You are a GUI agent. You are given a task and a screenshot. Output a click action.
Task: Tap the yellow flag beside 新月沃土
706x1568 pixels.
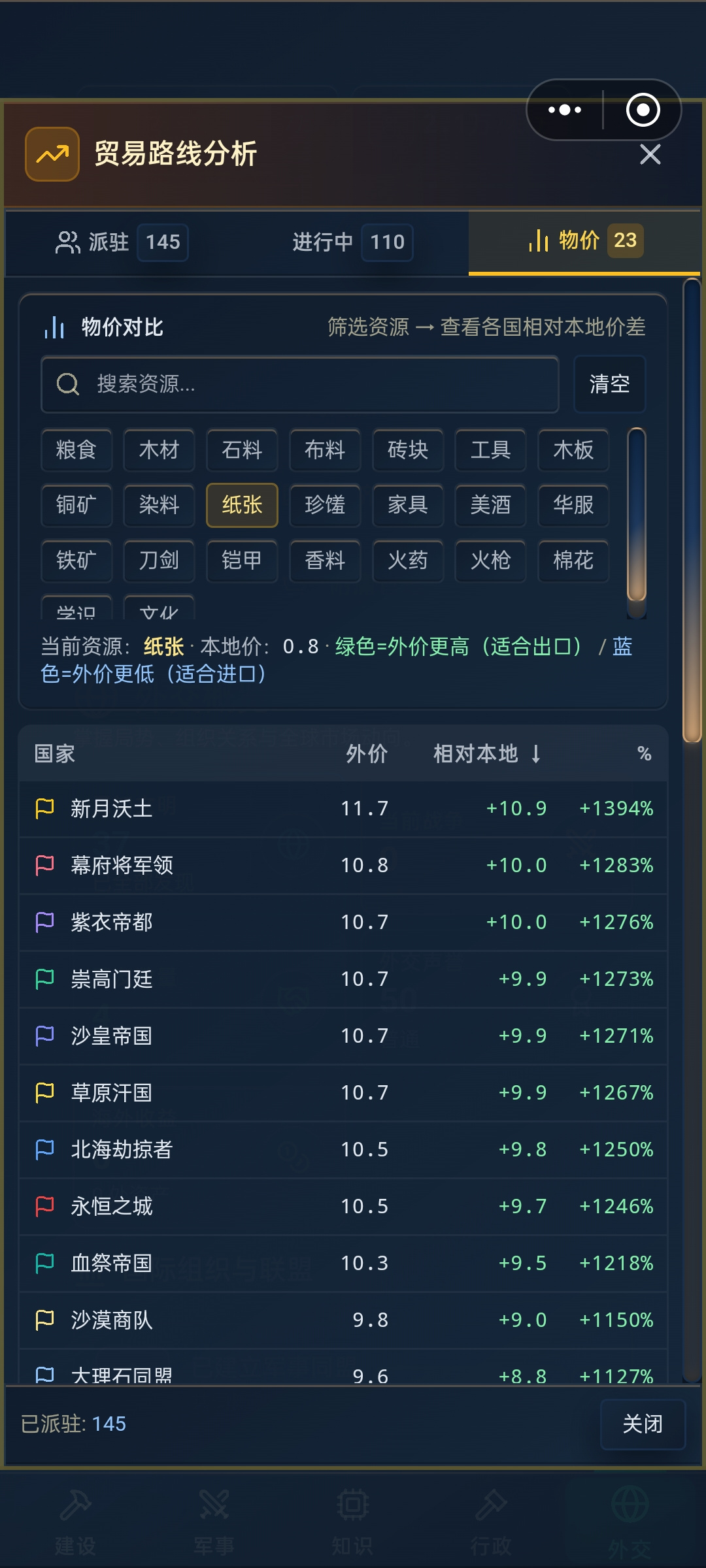click(x=44, y=809)
